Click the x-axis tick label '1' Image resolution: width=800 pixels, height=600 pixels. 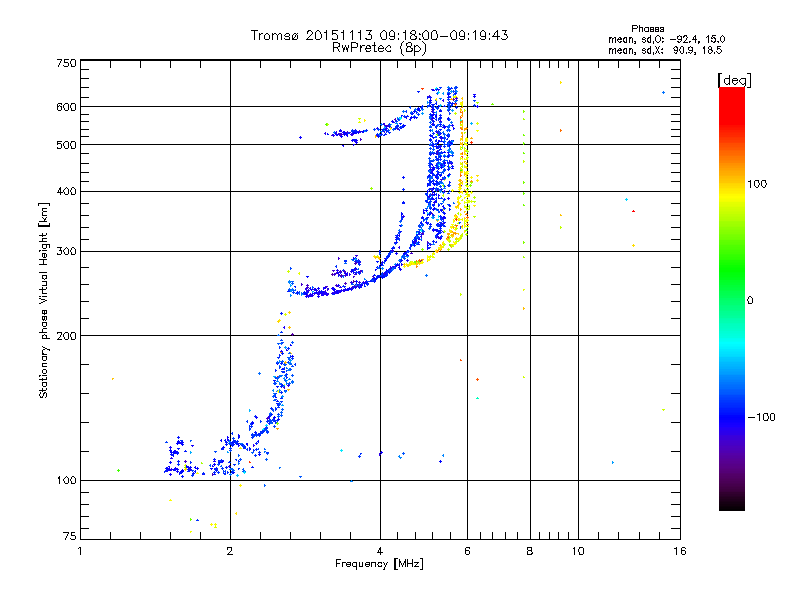[80, 551]
